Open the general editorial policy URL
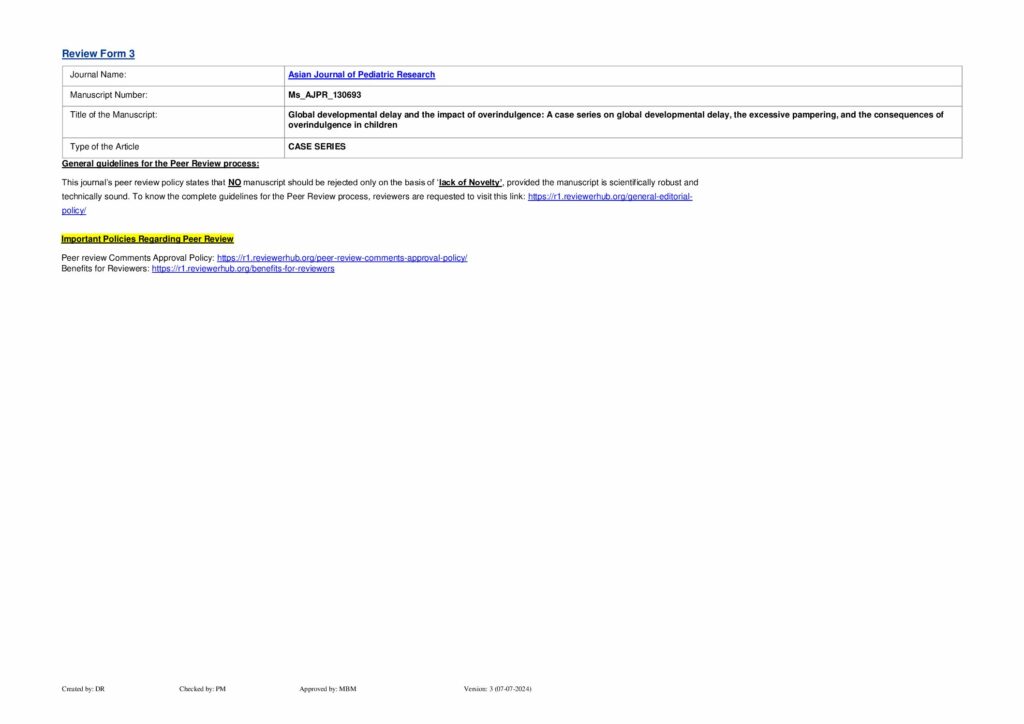 click(609, 198)
